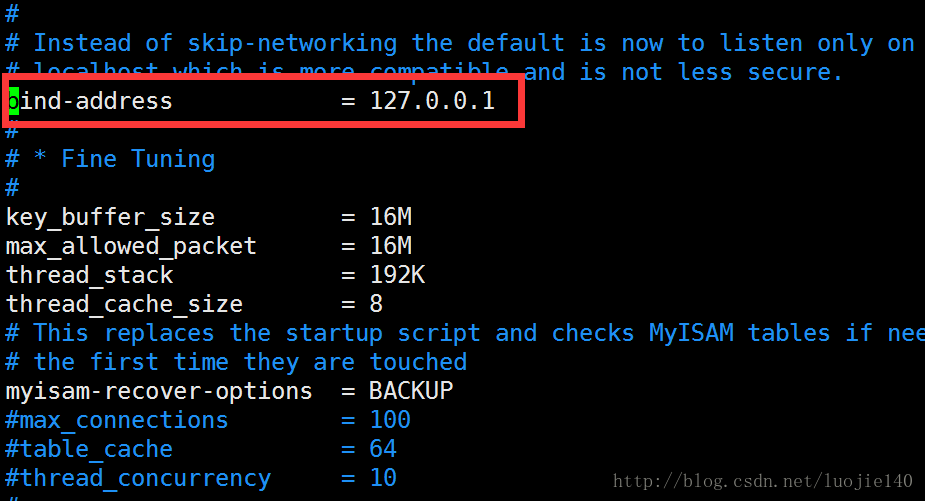925x501 pixels.
Task: Select the Fine Tuning comment heading
Action: pos(138,159)
